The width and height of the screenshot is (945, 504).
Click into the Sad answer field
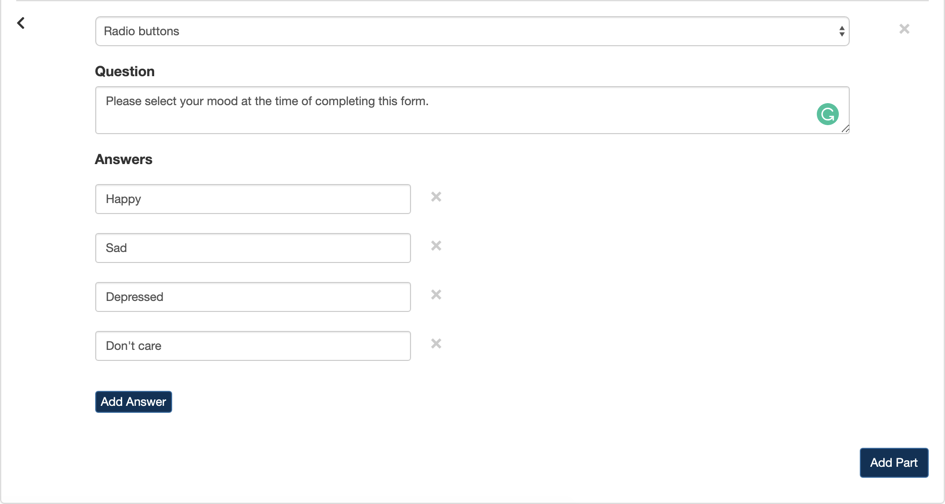coord(252,248)
